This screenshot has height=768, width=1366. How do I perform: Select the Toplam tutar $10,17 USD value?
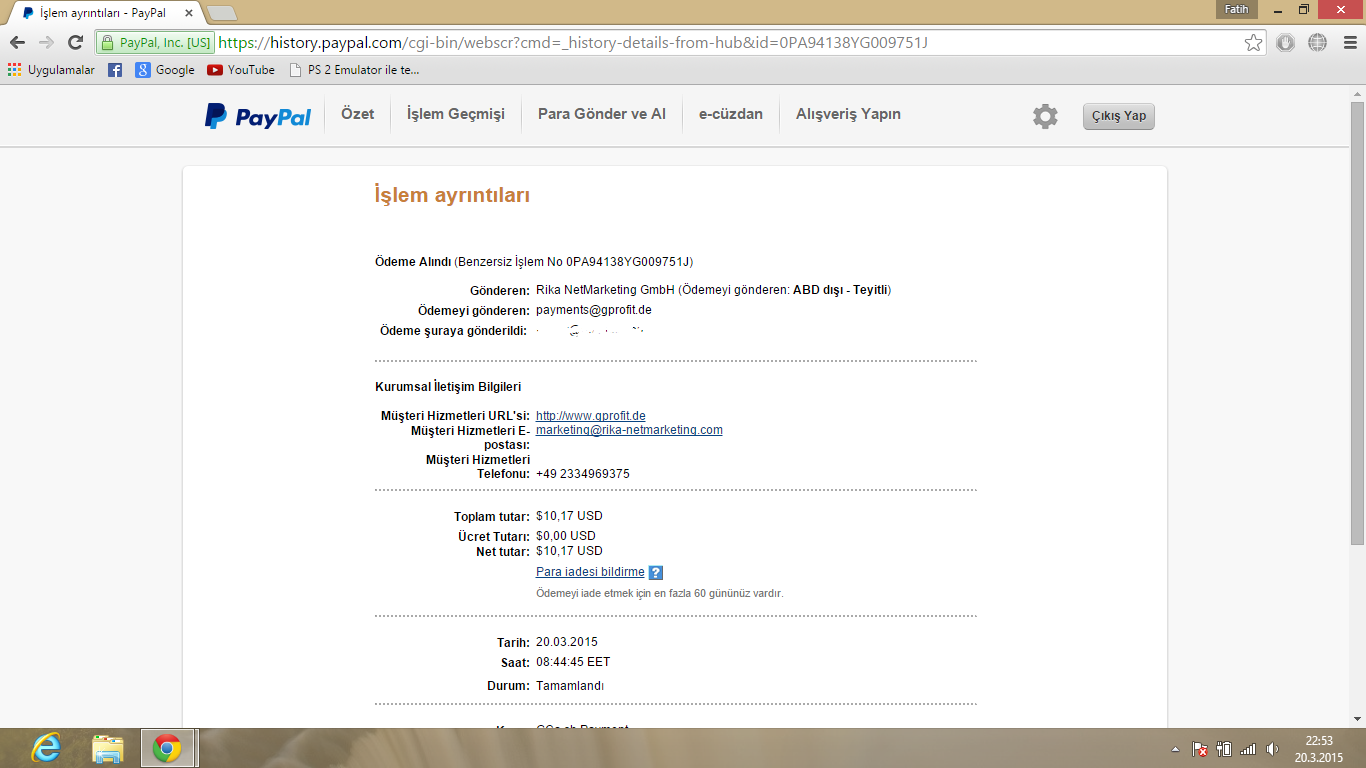(569, 516)
